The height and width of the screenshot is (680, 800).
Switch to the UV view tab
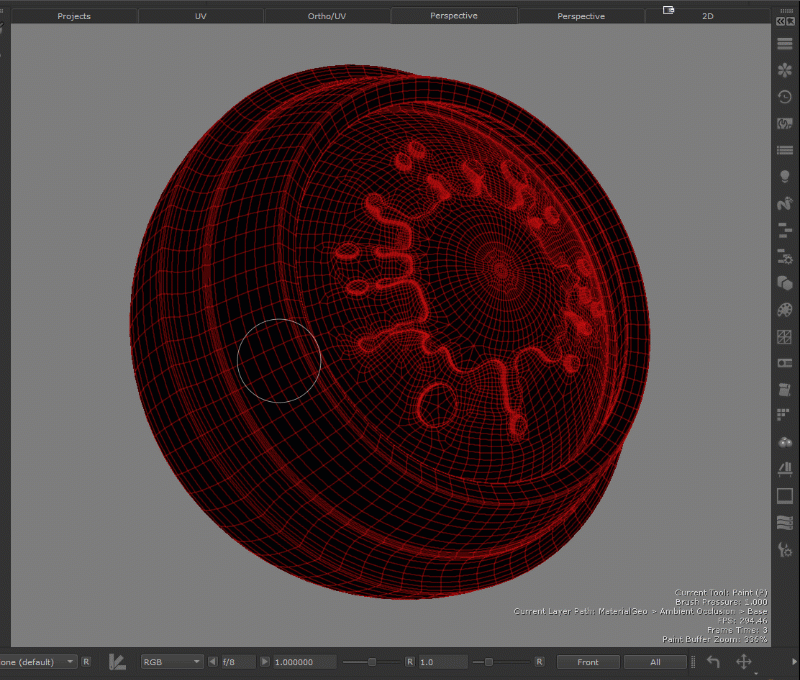point(200,16)
